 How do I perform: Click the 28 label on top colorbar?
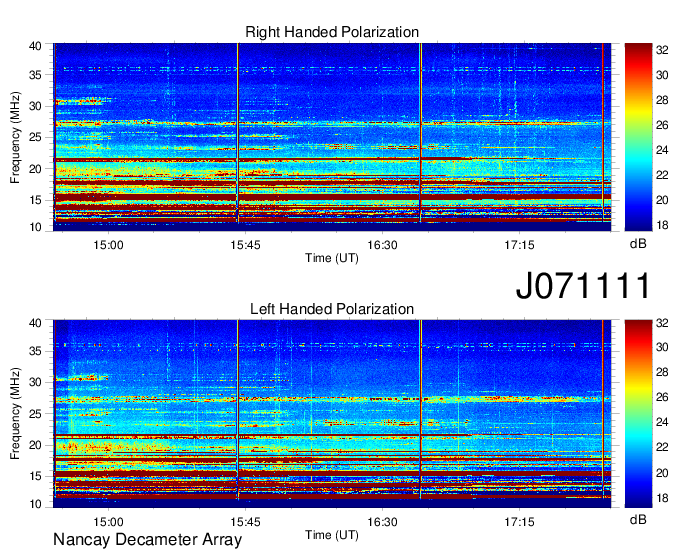(662, 100)
